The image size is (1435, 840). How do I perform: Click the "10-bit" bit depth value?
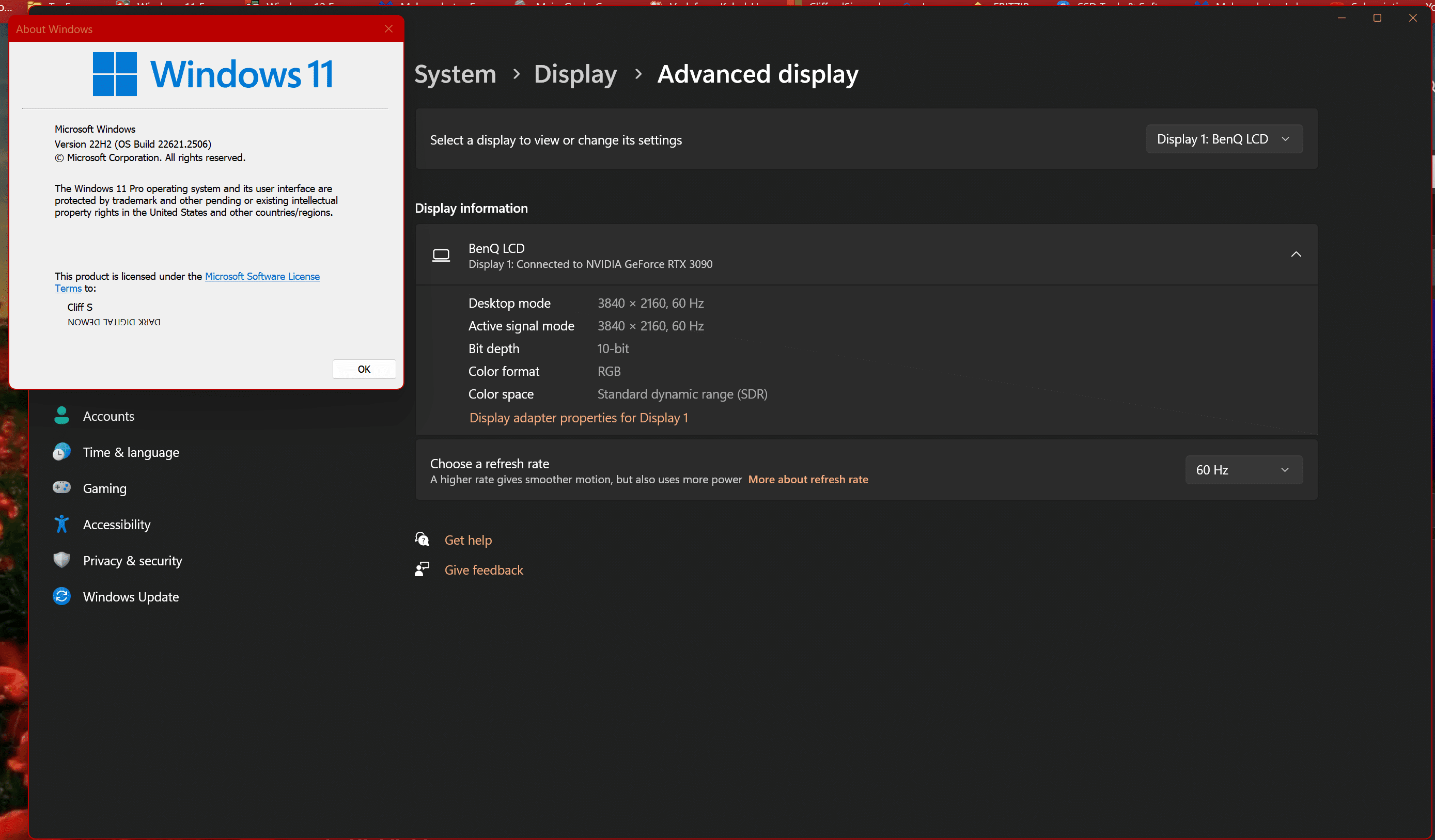[x=613, y=348]
